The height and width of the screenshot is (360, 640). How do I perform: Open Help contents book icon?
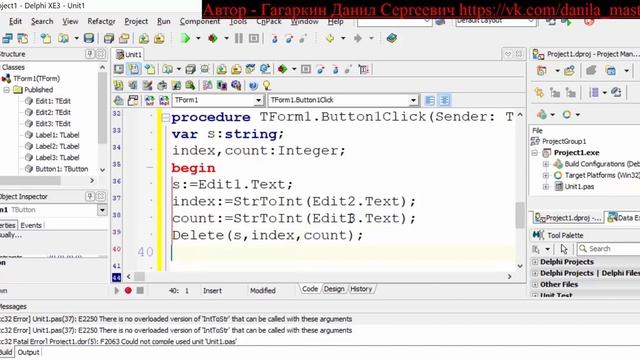pos(391,39)
